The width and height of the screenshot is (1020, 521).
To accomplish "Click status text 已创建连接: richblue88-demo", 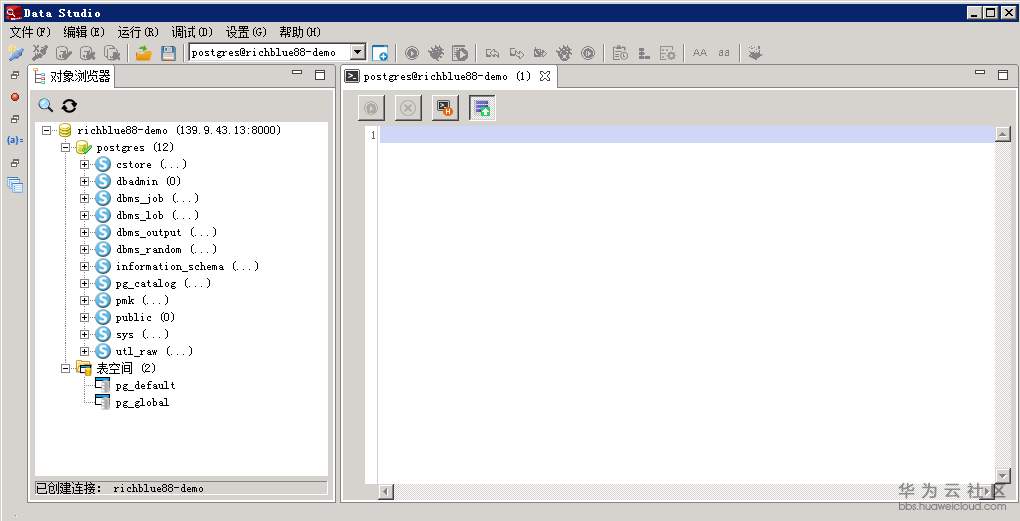I will (120, 488).
